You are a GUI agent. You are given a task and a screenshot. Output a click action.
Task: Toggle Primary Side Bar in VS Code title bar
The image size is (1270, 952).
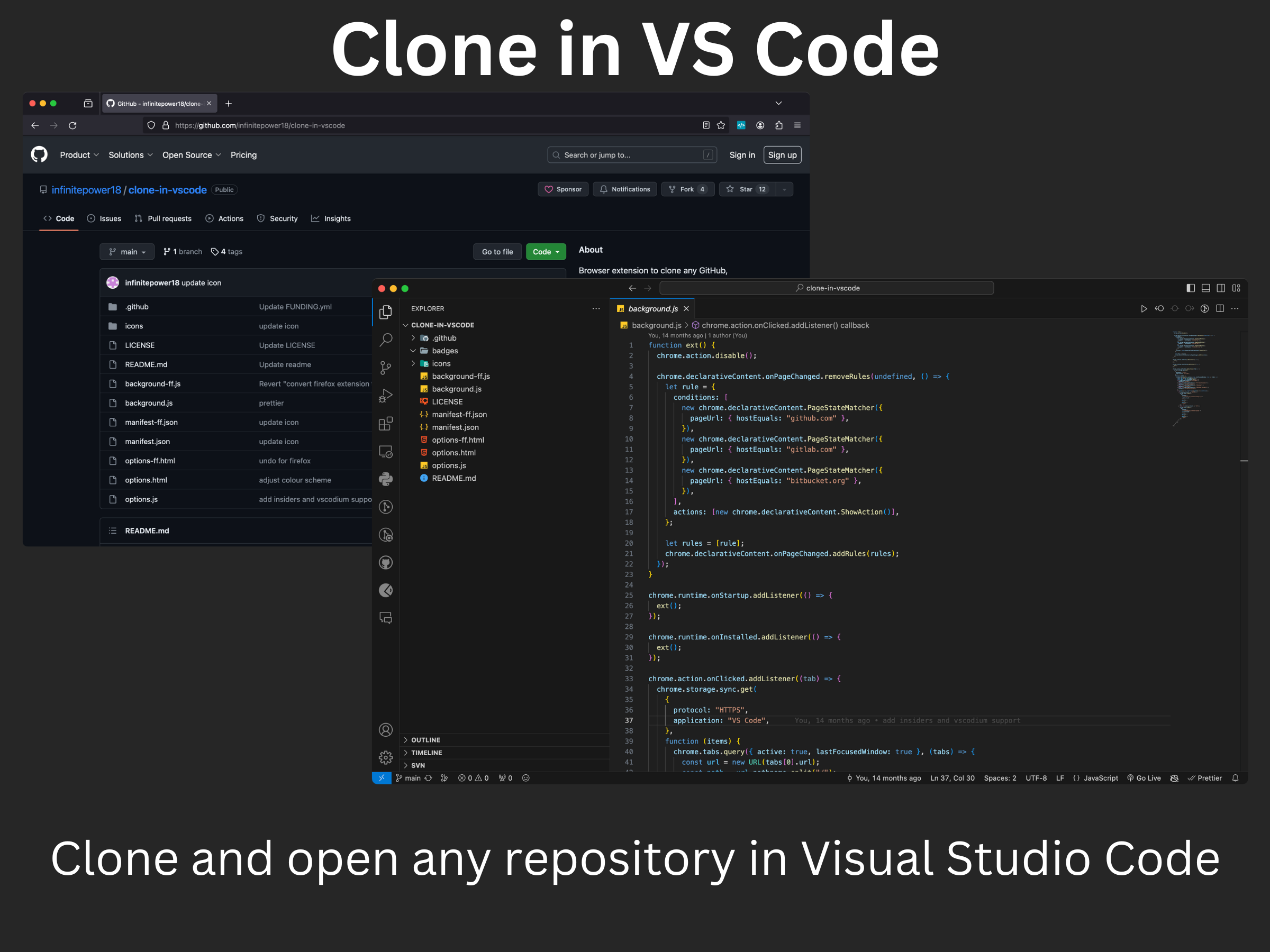(x=1191, y=288)
